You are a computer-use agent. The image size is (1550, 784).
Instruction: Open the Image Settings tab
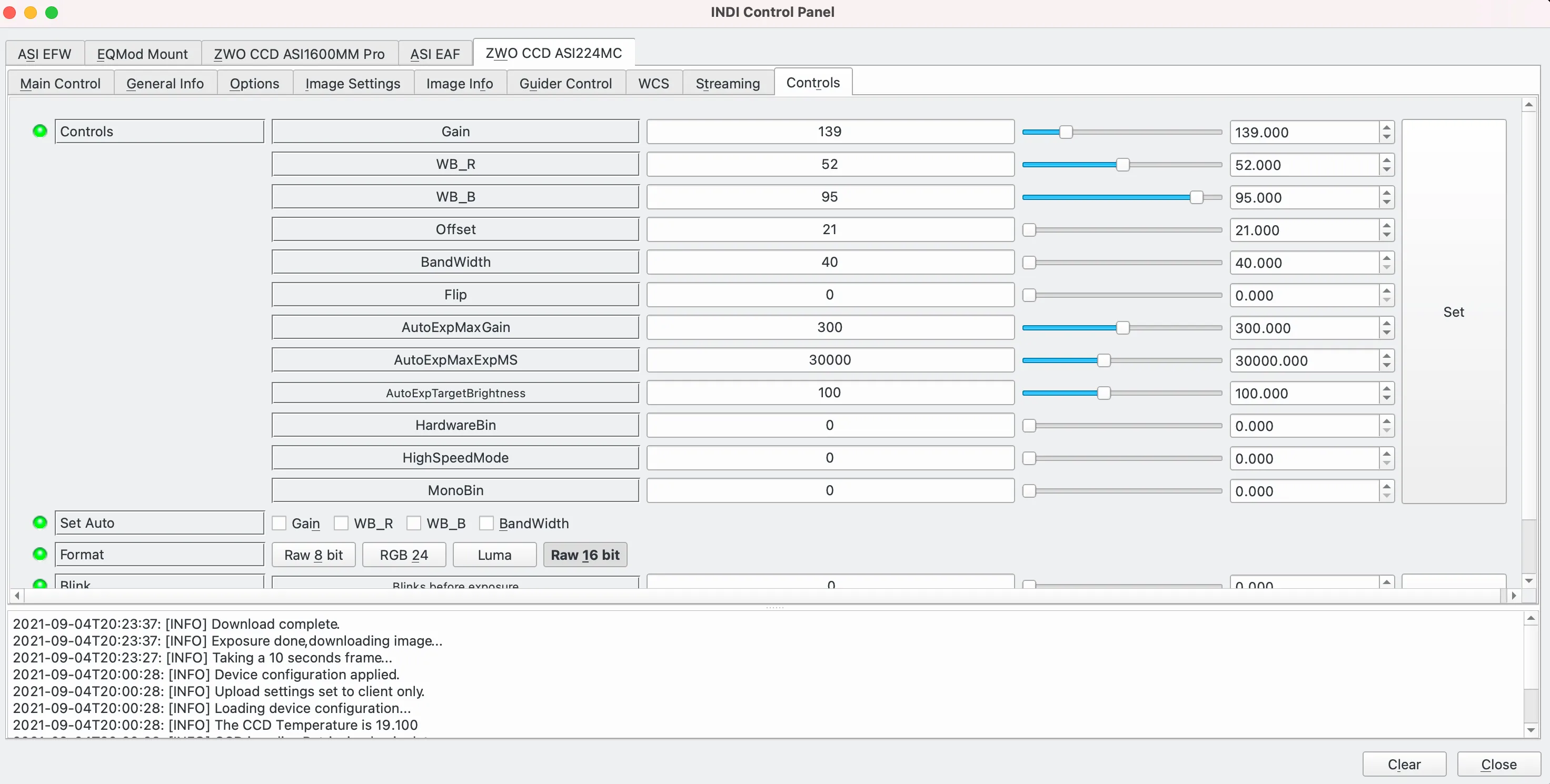[353, 83]
